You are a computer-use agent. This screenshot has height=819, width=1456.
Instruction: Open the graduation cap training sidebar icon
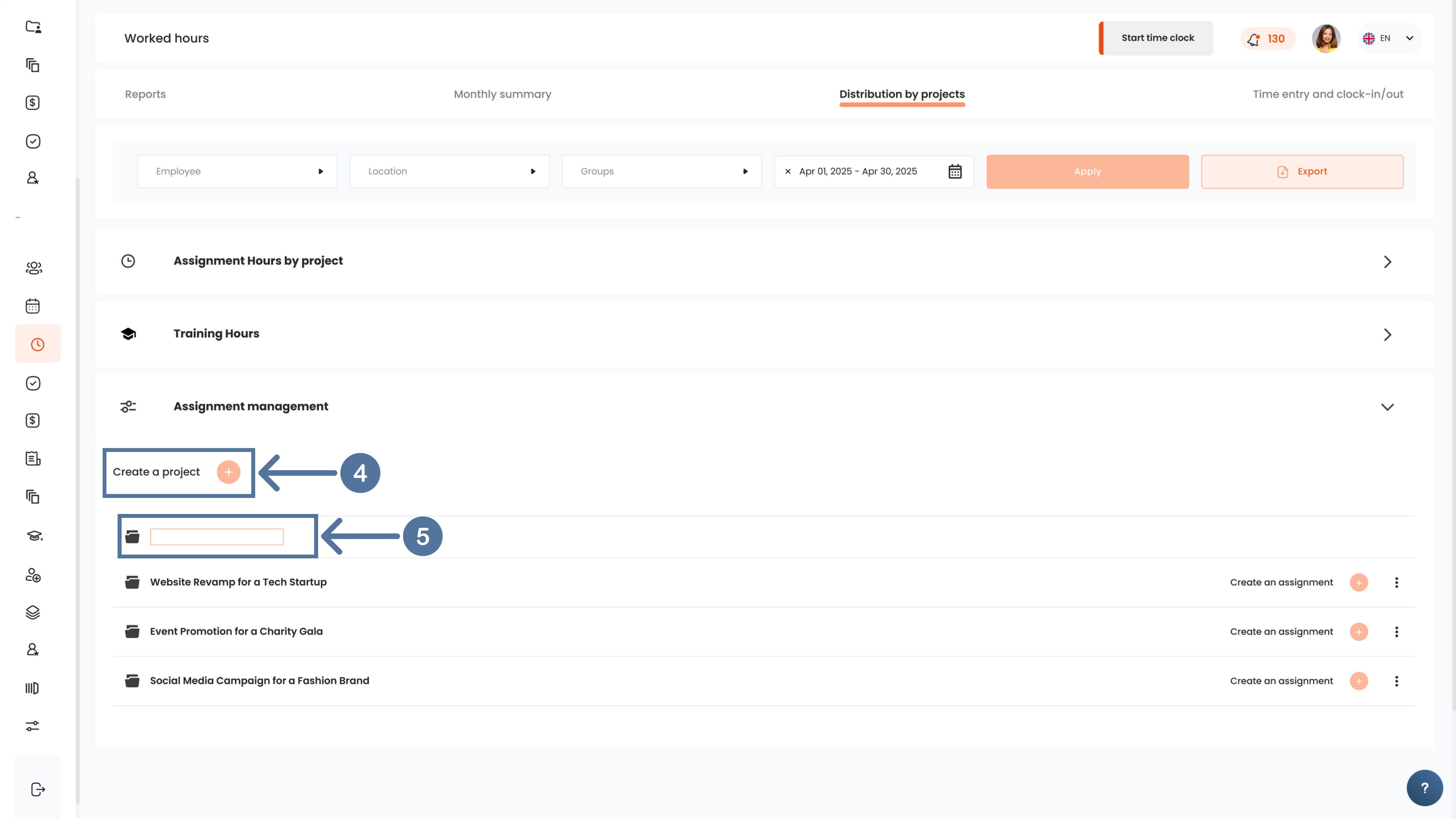pyautogui.click(x=35, y=535)
